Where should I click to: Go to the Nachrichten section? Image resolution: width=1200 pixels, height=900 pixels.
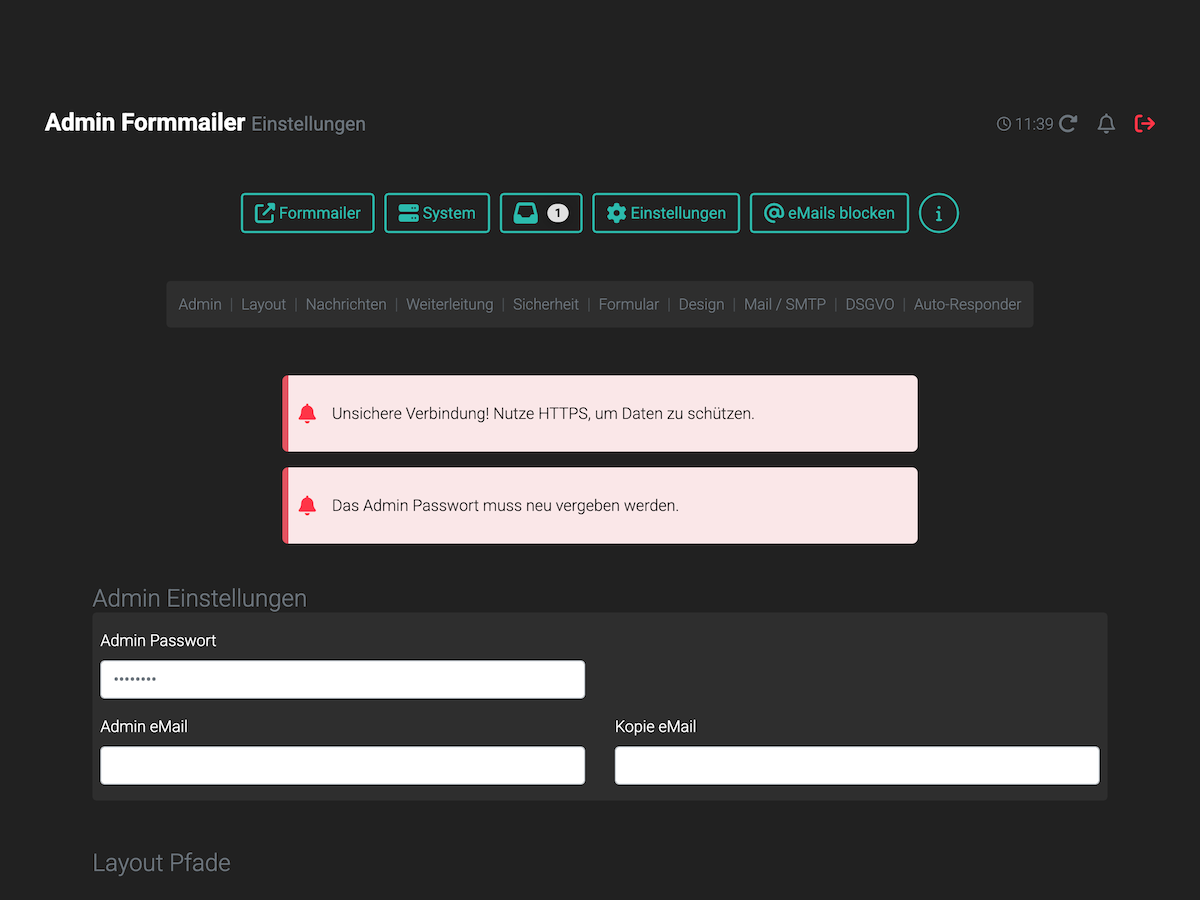point(346,304)
